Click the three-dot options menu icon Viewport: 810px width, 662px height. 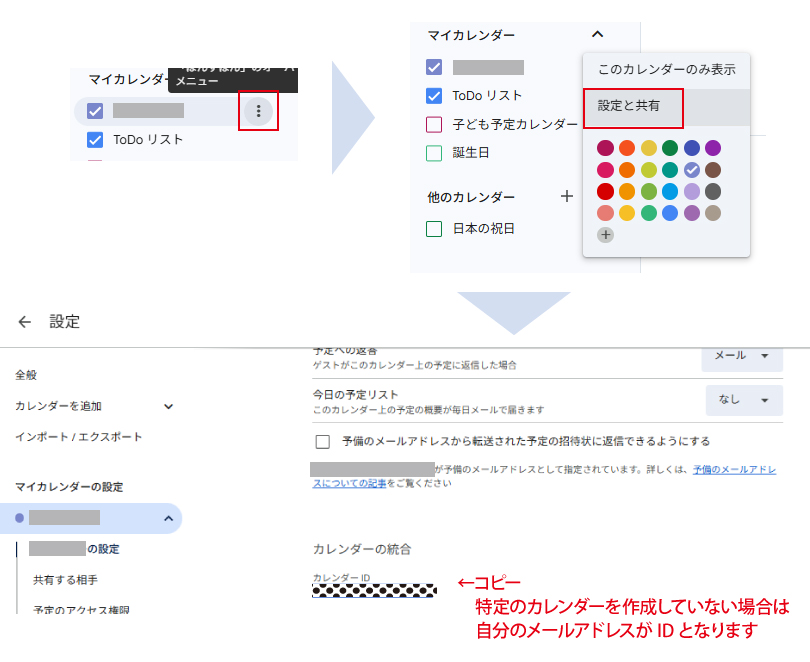[x=259, y=111]
